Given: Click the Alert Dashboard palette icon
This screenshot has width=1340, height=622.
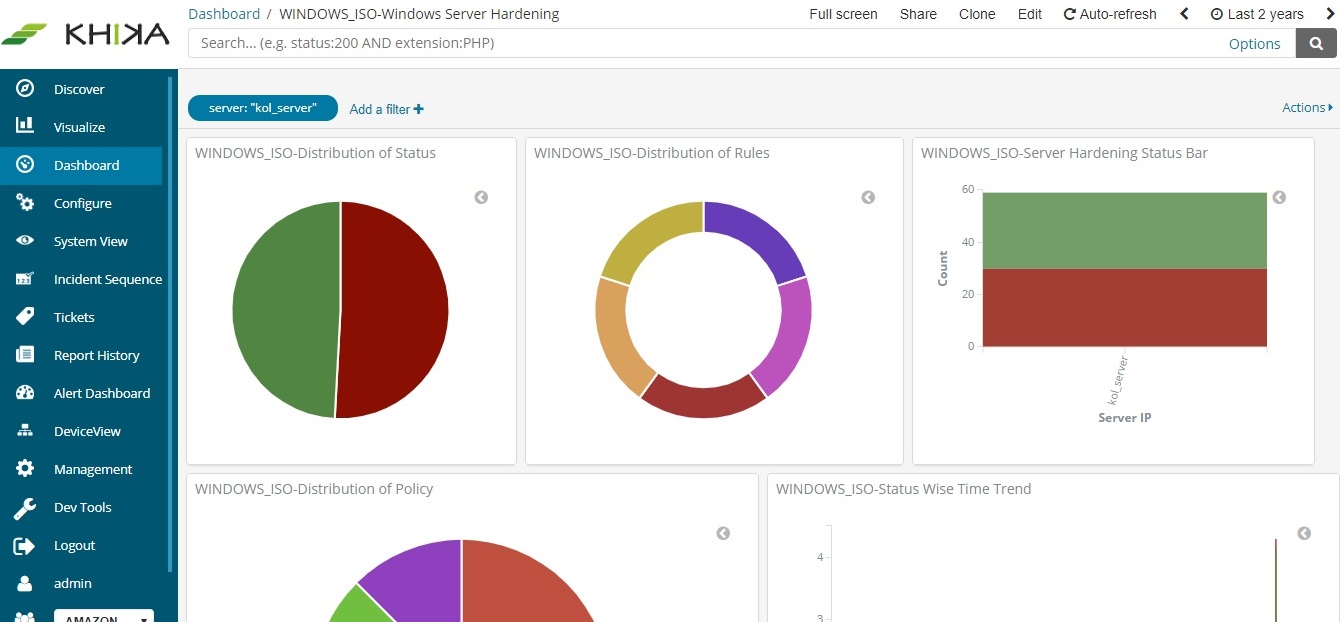Looking at the screenshot, I should coord(25,393).
